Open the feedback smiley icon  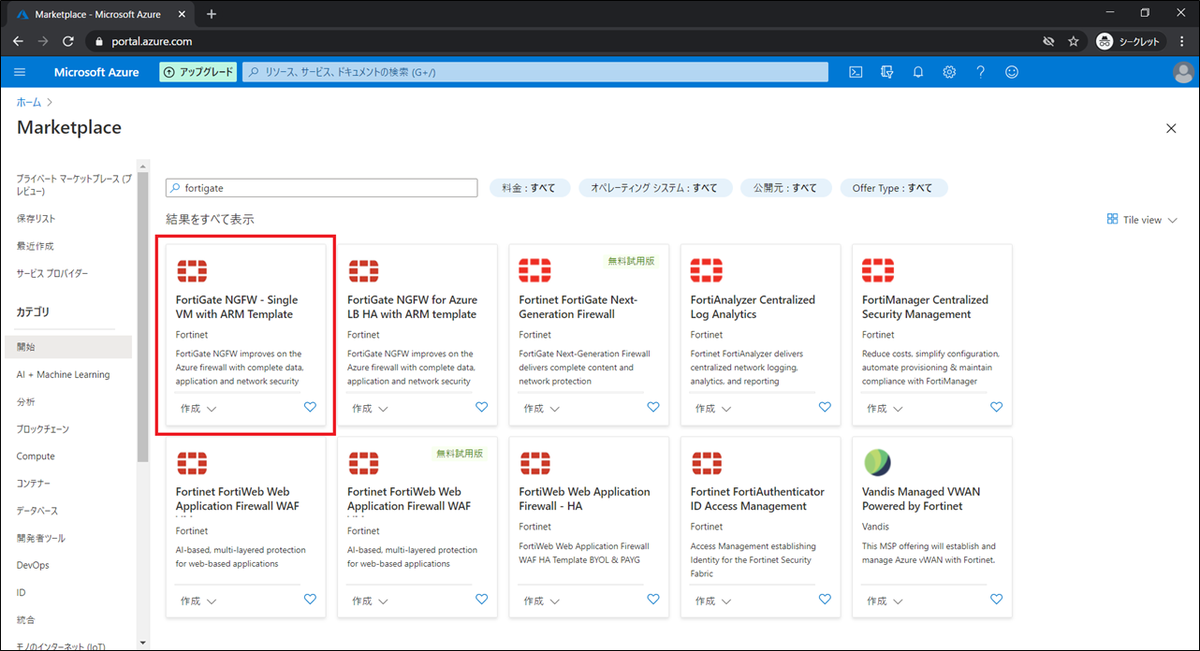1012,72
